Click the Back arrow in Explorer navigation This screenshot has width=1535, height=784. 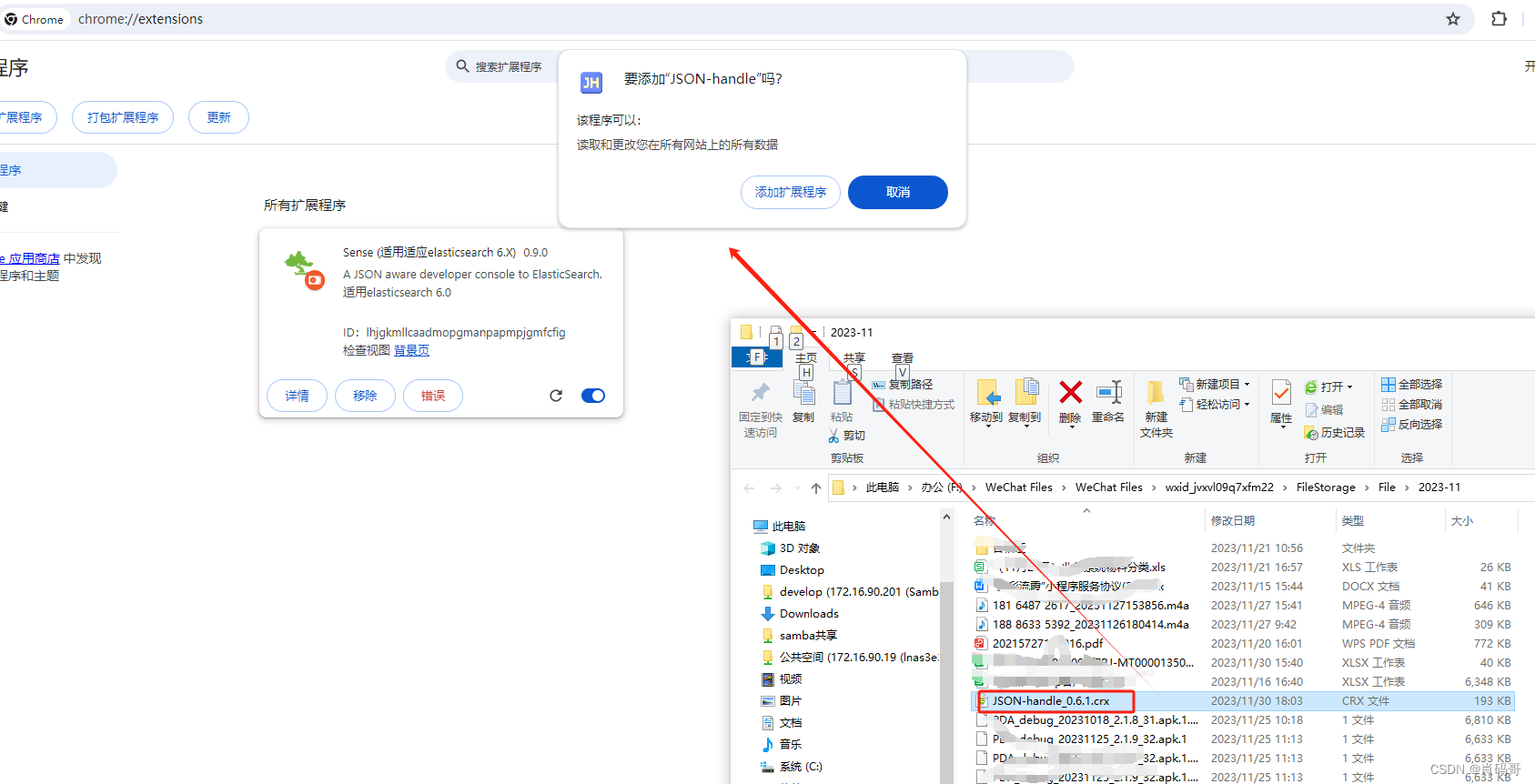point(749,488)
